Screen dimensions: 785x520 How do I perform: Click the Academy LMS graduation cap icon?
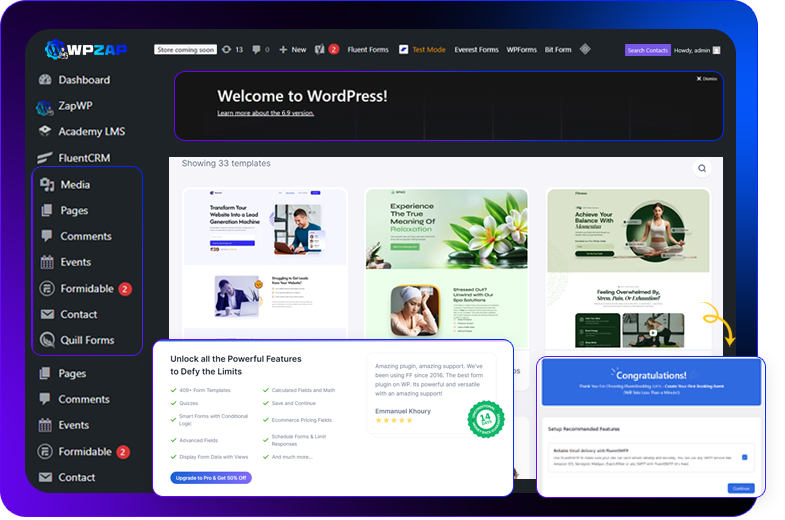pyautogui.click(x=45, y=131)
